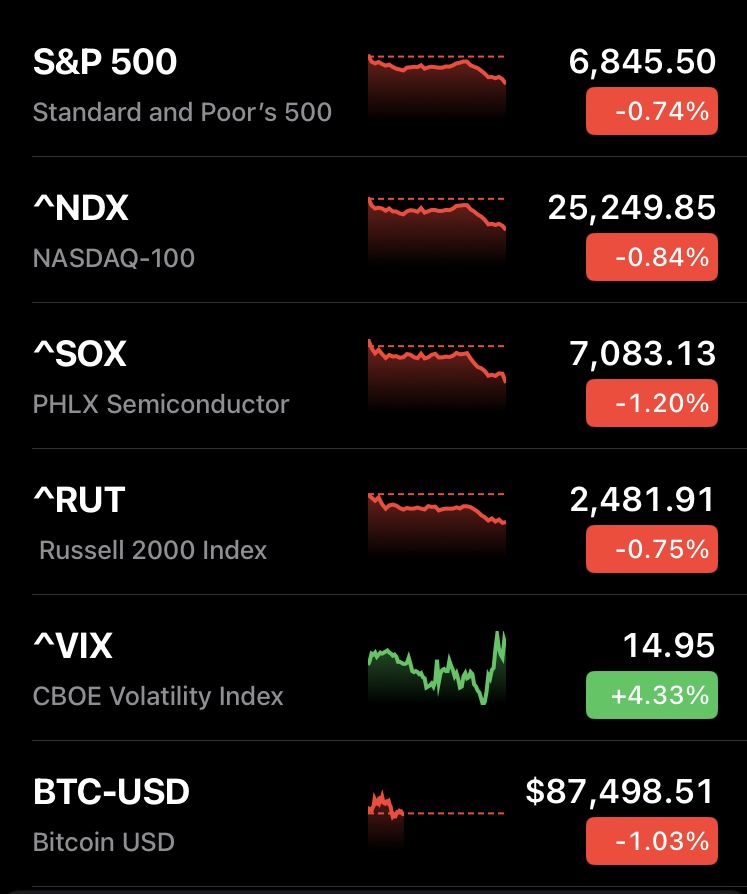Tap the S&P 500 sparkline chart
The image size is (747, 894).
pyautogui.click(x=437, y=85)
